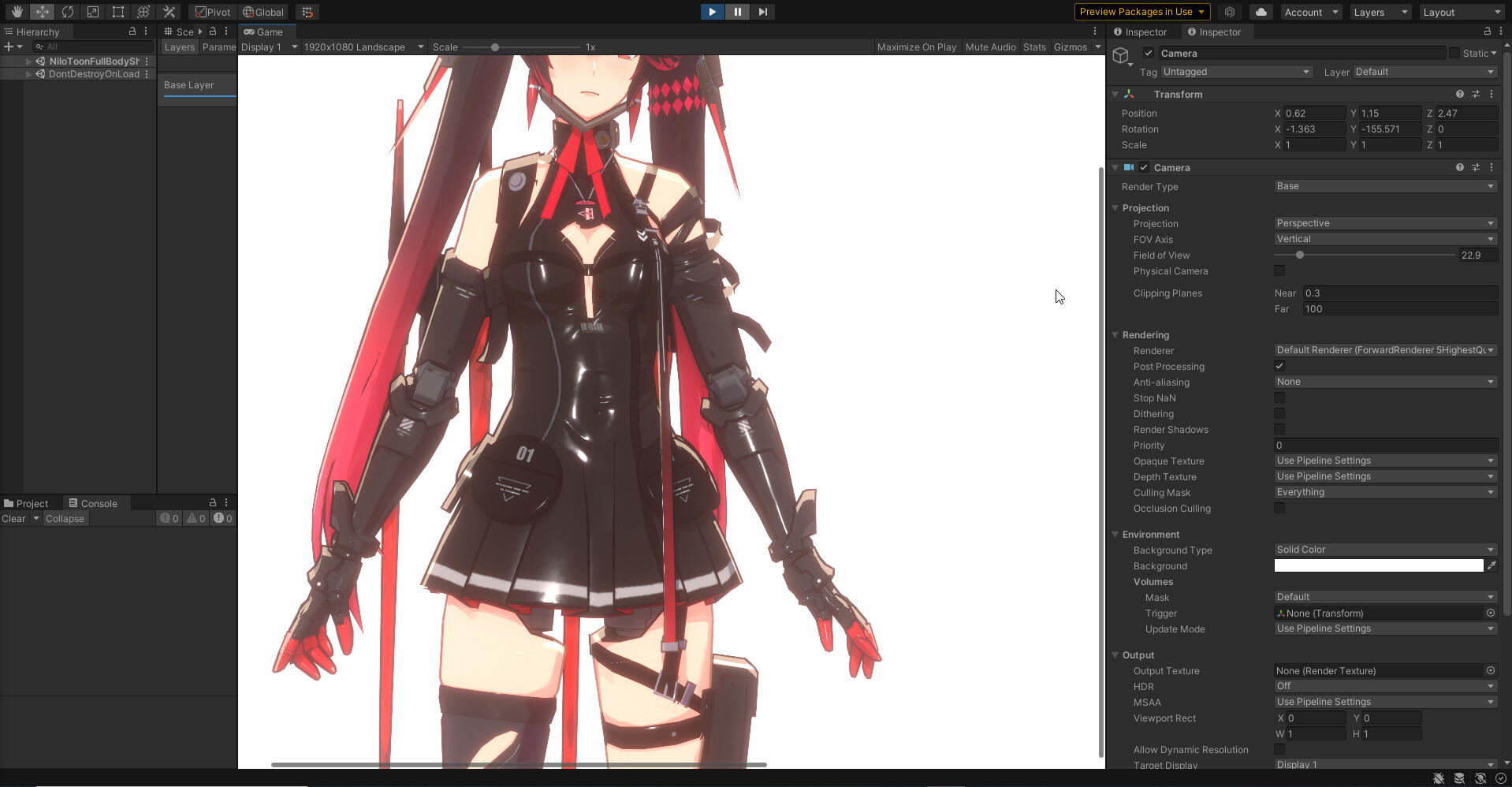Enable the Physical Camera checkbox
This screenshot has width=1512, height=787.
pos(1279,270)
